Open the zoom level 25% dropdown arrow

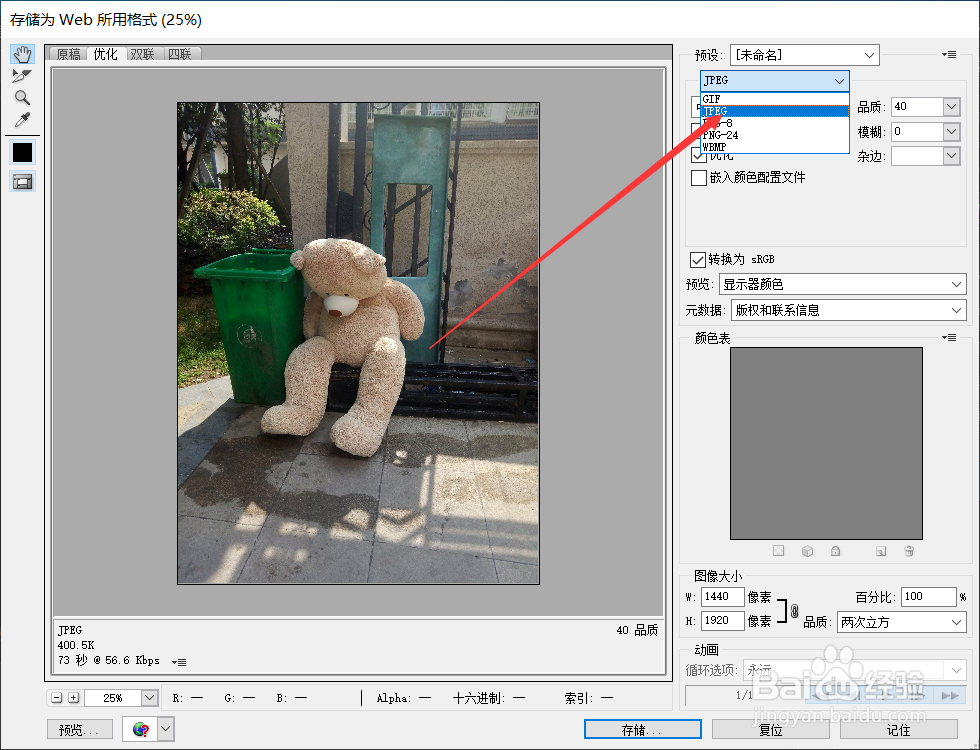tap(149, 698)
